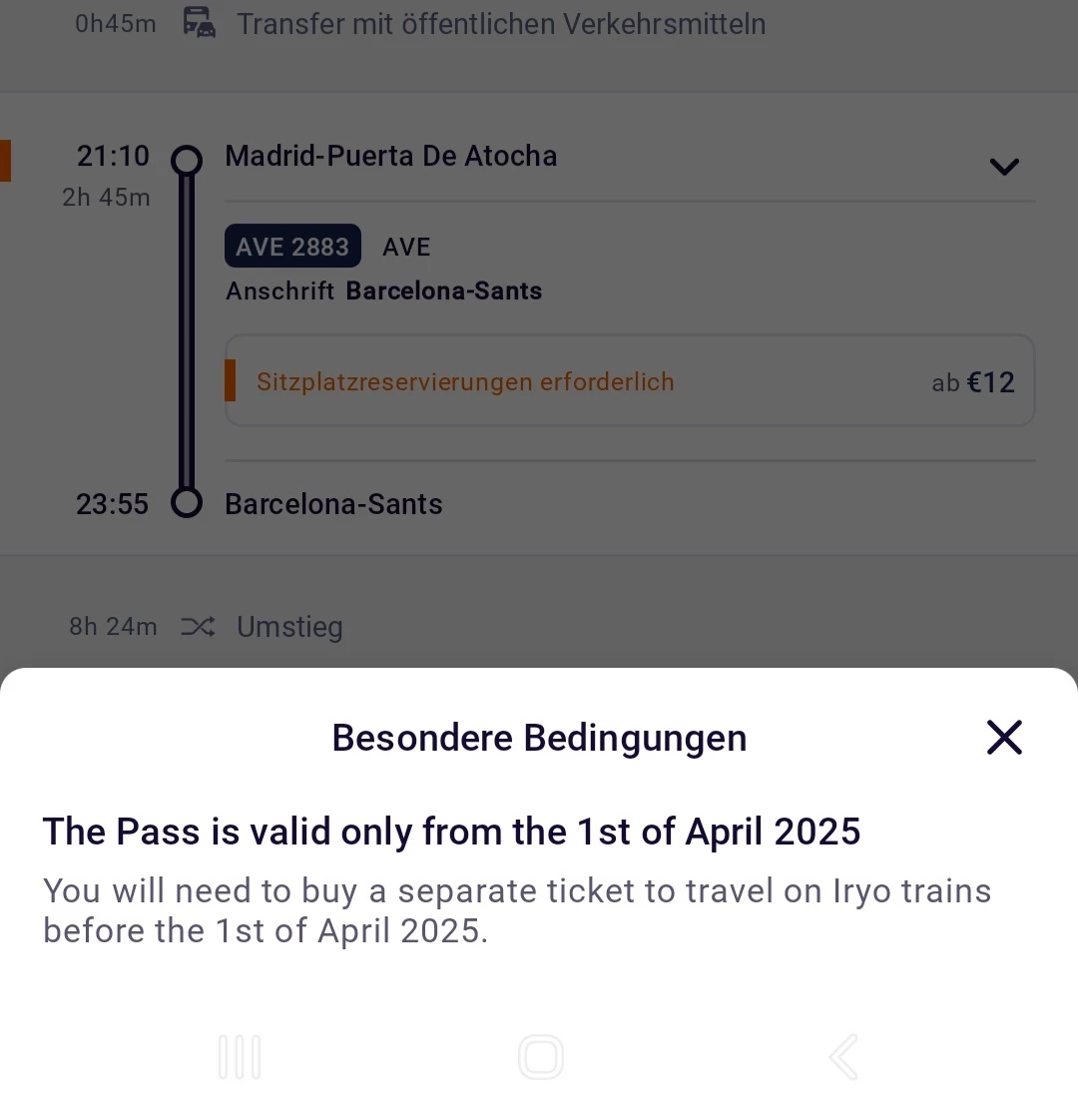The height and width of the screenshot is (1120, 1078).
Task: Tap the Android home button
Action: pos(541,1057)
